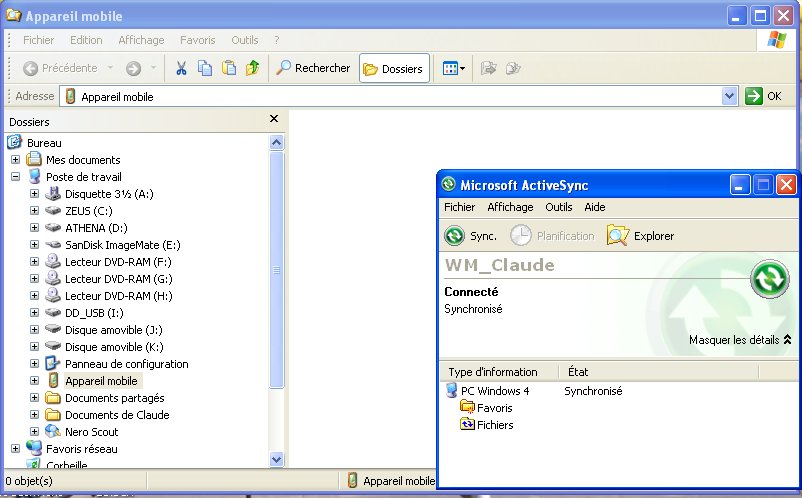Viewport: 802px width, 498px height.
Task: Select Lecteur DVD-RAM (G:) in tree
Action: (x=119, y=279)
